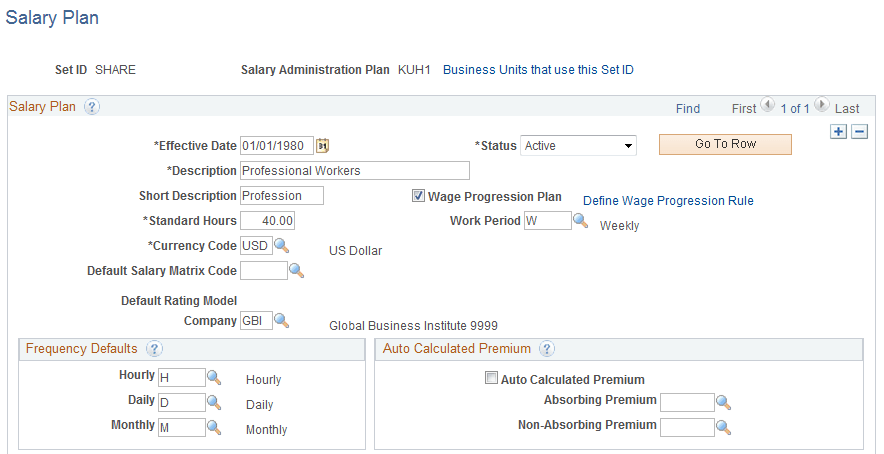
Task: Look up Currency Code values
Action: (x=282, y=245)
